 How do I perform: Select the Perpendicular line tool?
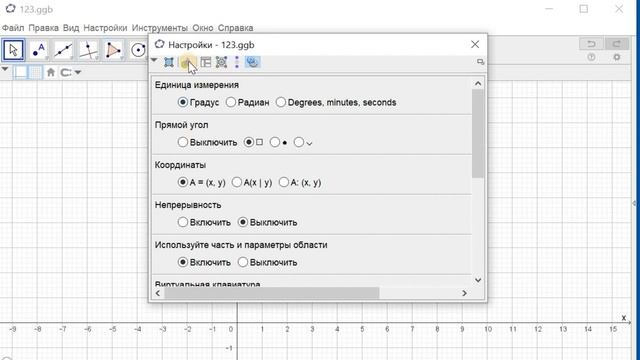[x=89, y=50]
